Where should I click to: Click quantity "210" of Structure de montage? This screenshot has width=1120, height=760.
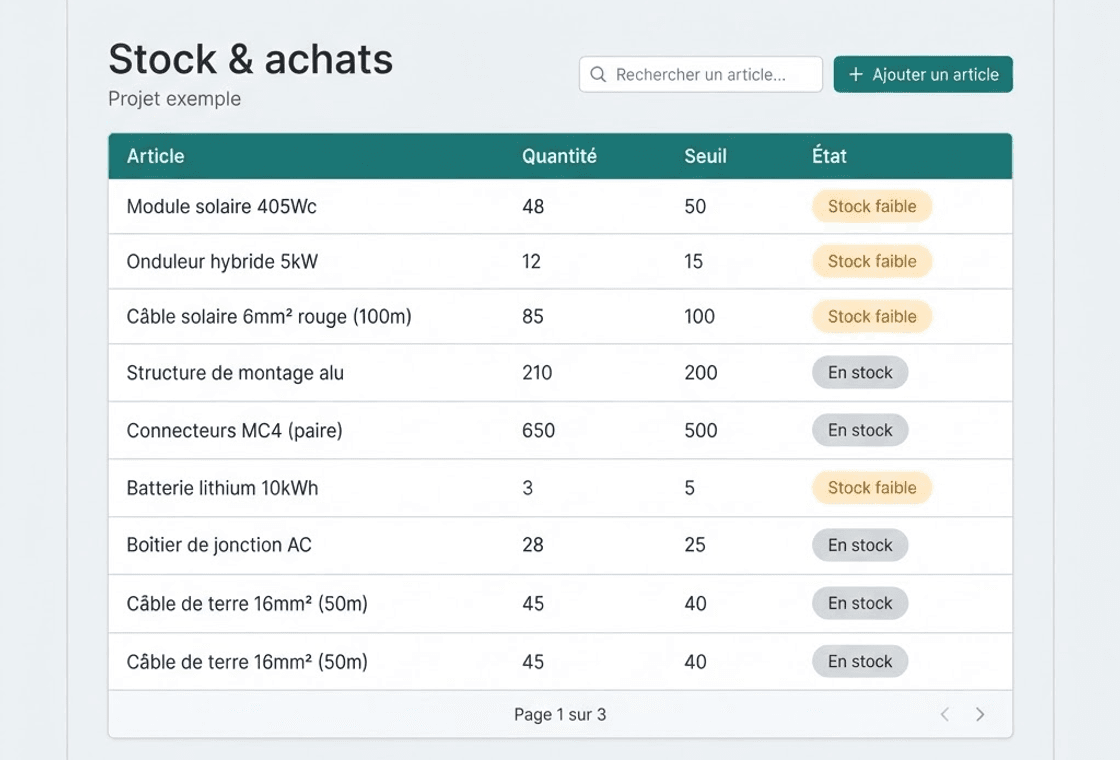537,373
